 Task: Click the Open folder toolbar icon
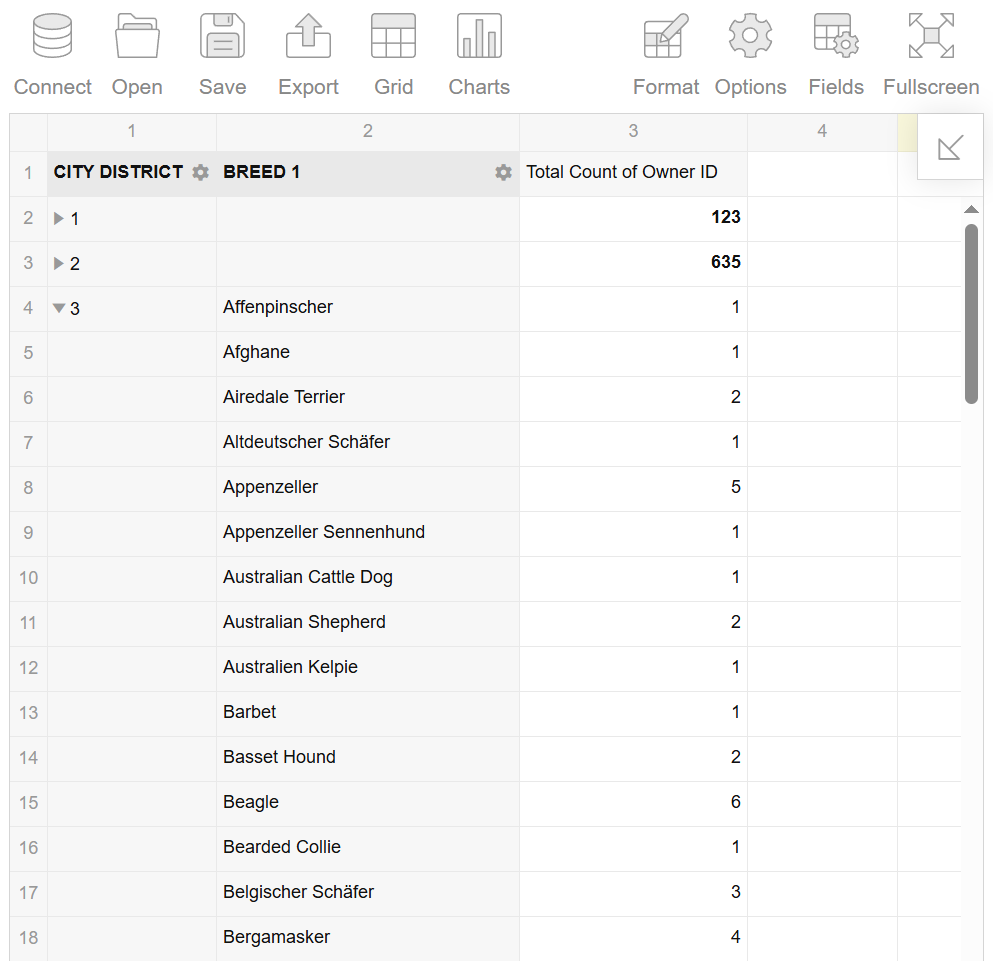137,36
